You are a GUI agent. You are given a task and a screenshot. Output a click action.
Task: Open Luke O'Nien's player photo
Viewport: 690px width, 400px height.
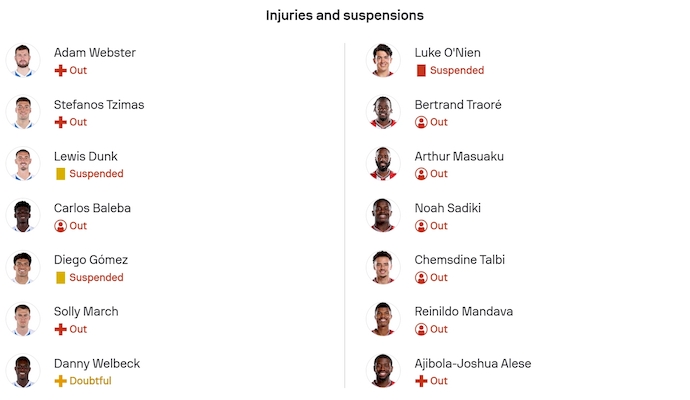coord(383,61)
